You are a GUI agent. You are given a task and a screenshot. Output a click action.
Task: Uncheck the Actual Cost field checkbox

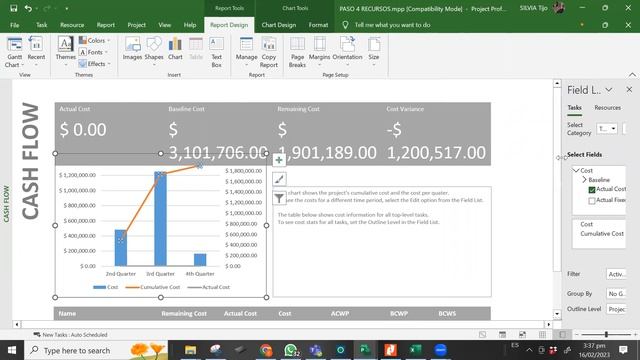(592, 189)
